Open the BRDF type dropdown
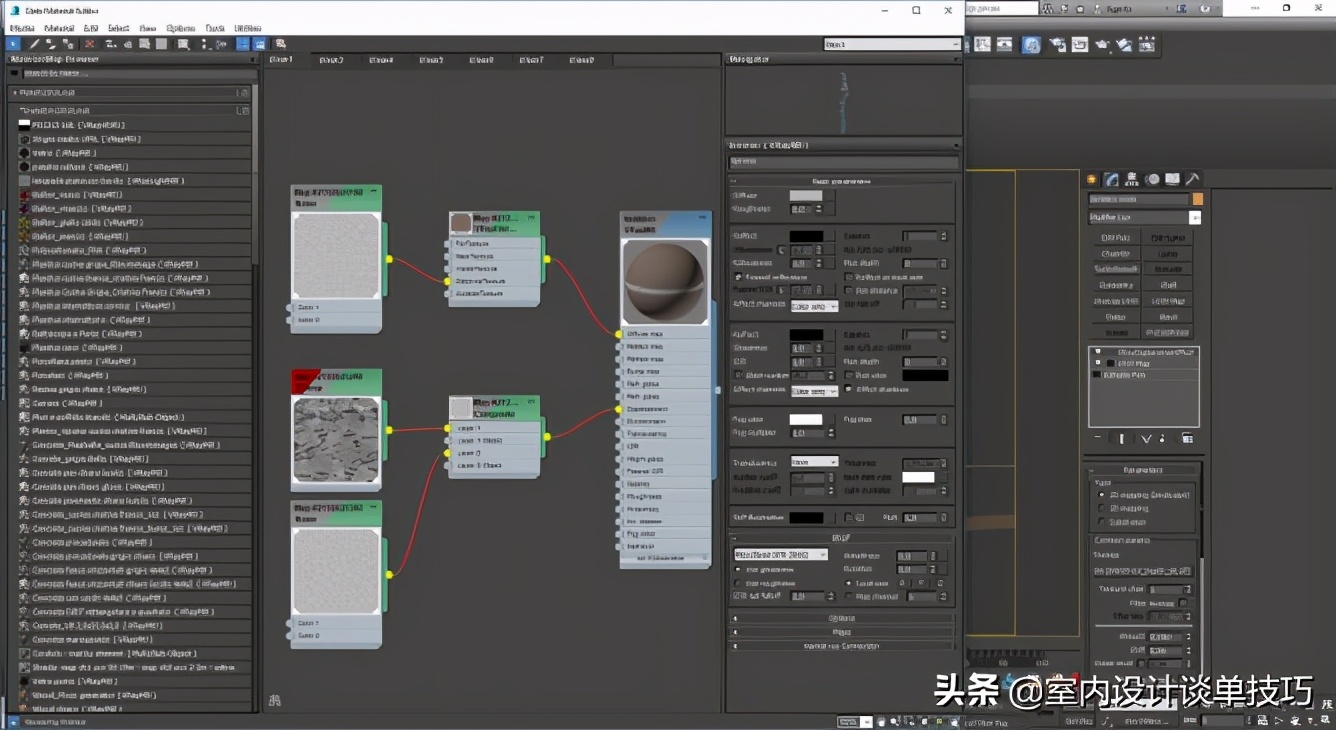 [780, 554]
